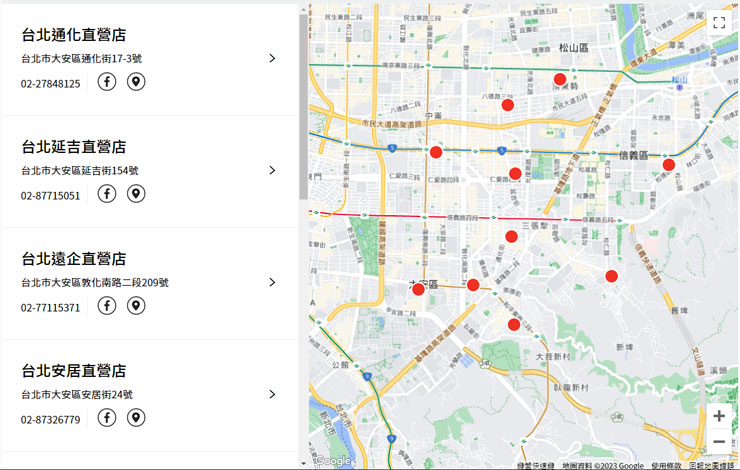Image resolution: width=740 pixels, height=470 pixels.
Task: Zoom in on the map
Action: click(x=719, y=415)
